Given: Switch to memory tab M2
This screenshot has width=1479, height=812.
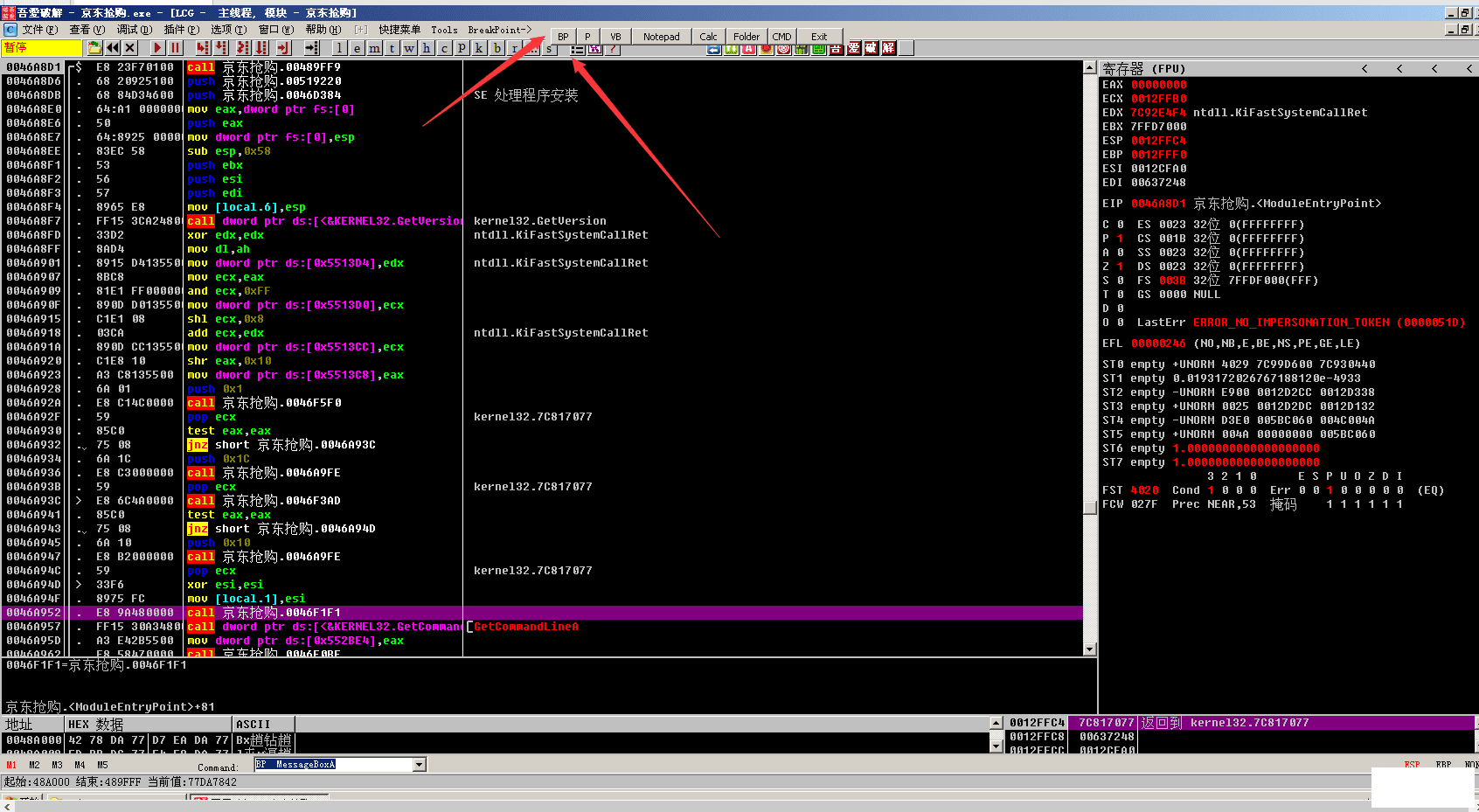Looking at the screenshot, I should tap(34, 765).
